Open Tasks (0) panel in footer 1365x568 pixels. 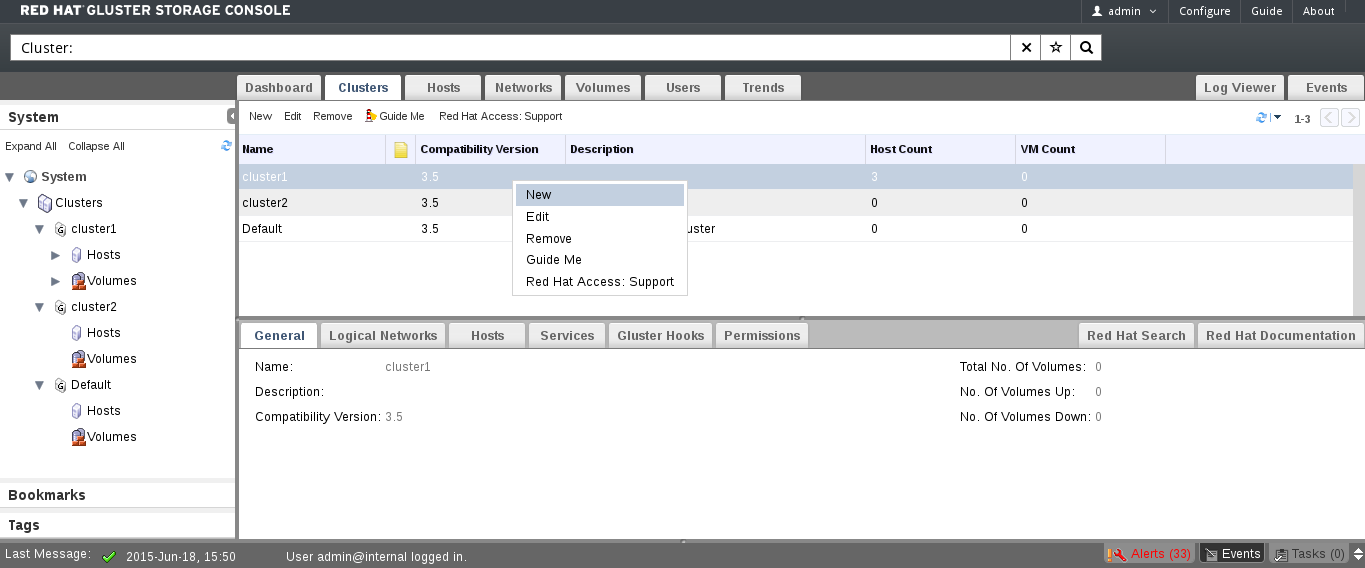pyautogui.click(x=1308, y=554)
